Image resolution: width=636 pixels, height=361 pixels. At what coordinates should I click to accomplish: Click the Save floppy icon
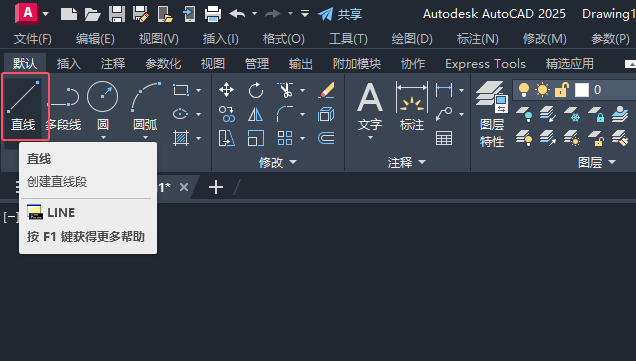[x=117, y=14]
